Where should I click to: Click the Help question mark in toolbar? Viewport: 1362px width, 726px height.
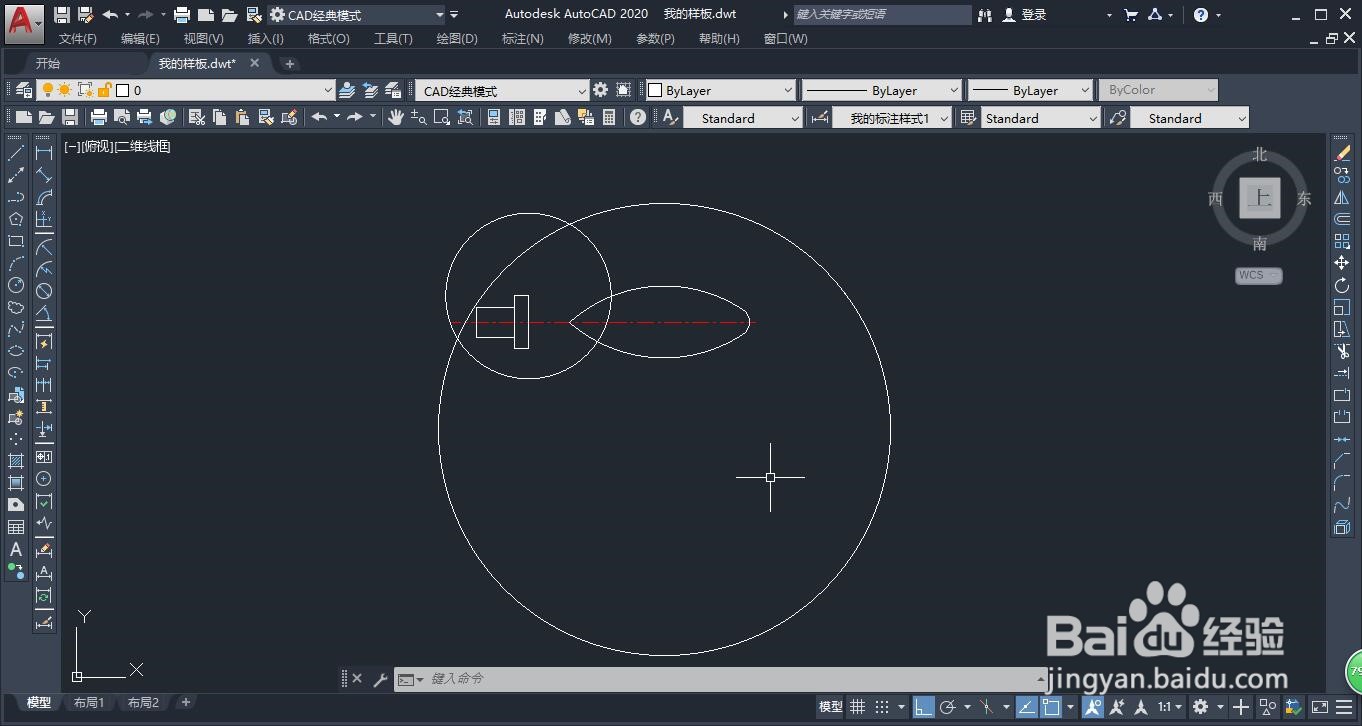point(638,117)
